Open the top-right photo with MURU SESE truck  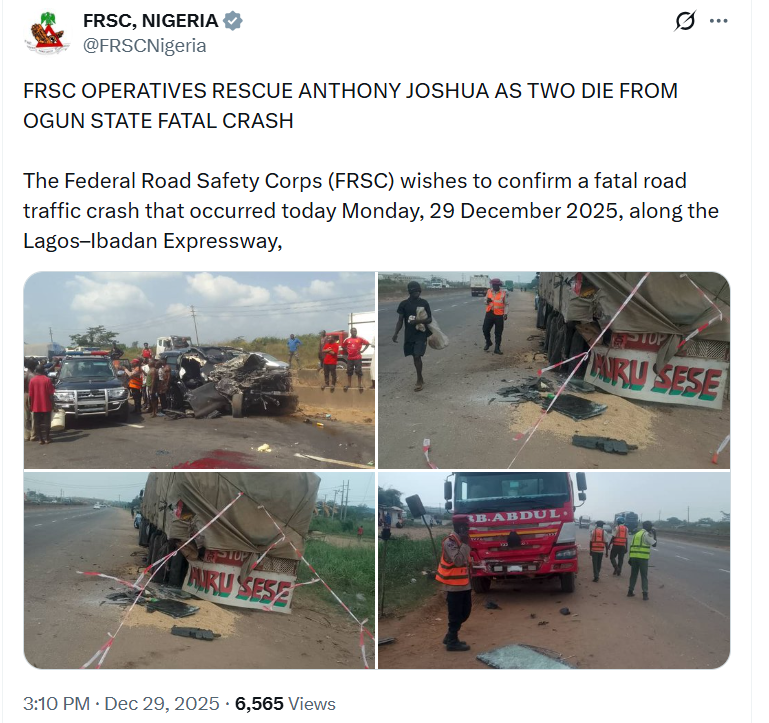[554, 370]
